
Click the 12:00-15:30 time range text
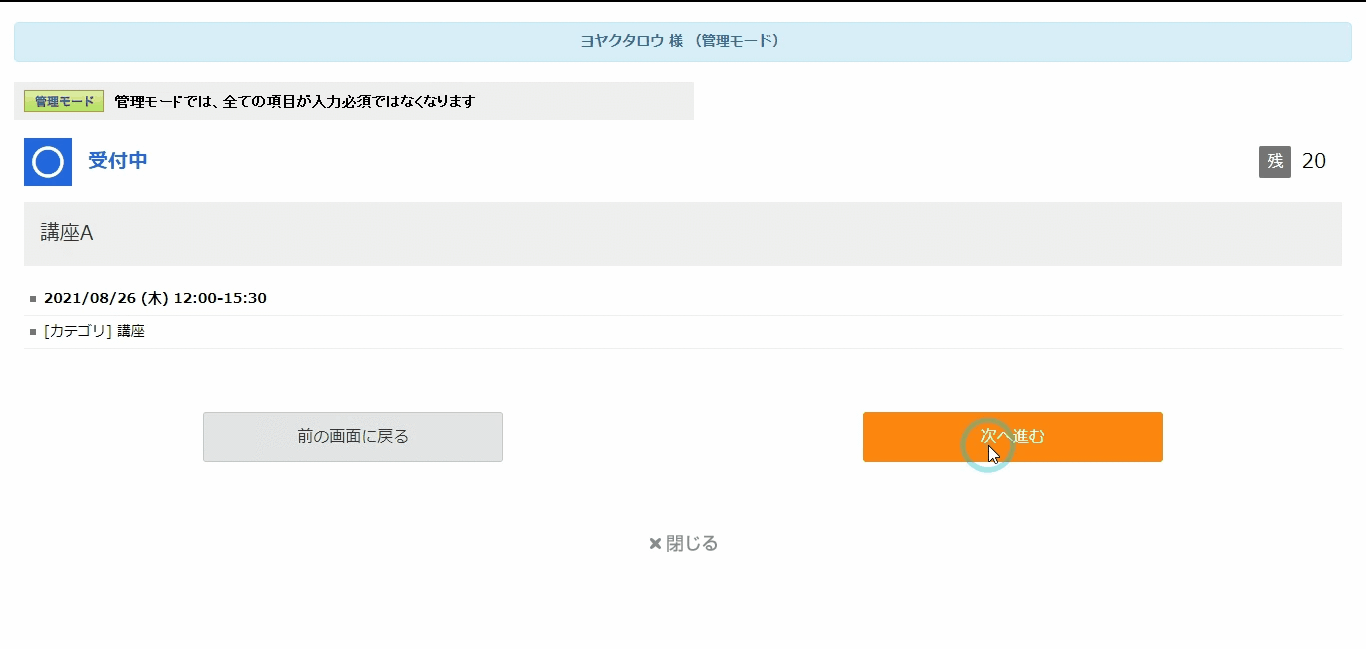(x=221, y=297)
